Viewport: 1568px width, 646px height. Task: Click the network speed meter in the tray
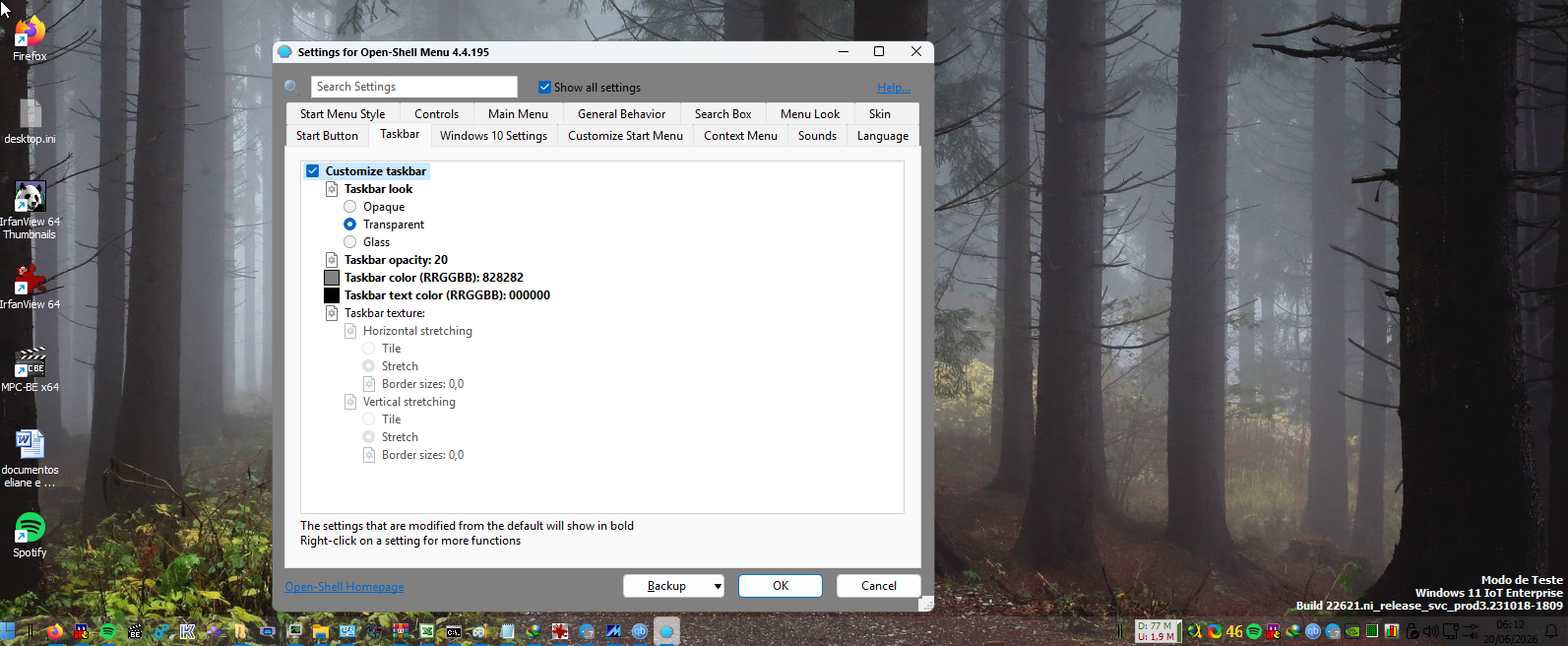tap(1158, 631)
